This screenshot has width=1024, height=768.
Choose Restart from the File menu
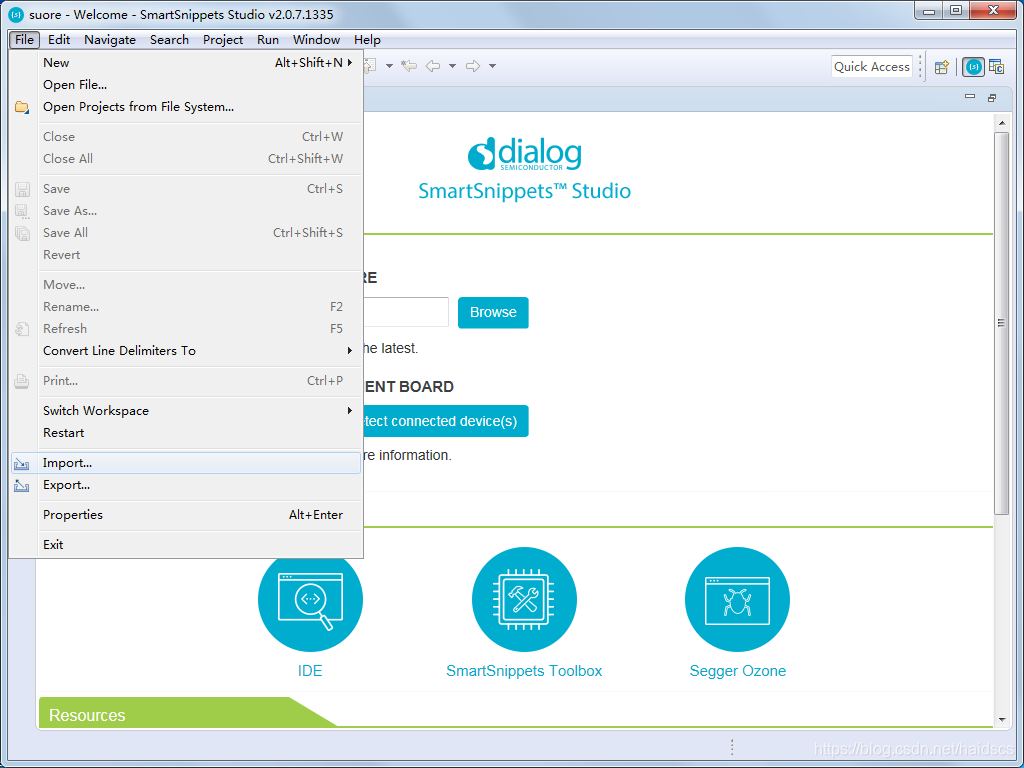coord(186,433)
